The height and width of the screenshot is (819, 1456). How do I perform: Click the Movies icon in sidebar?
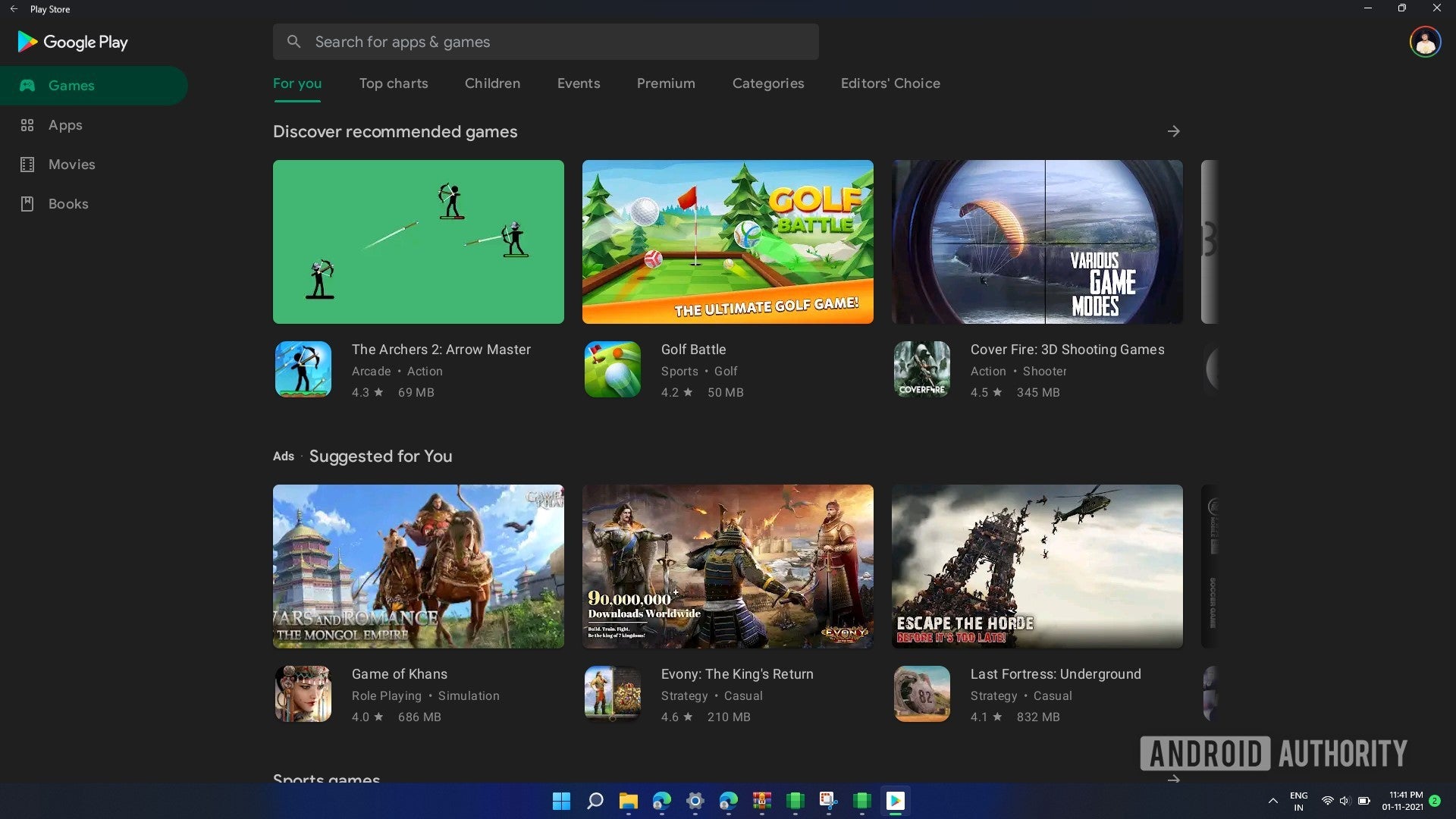tap(27, 164)
